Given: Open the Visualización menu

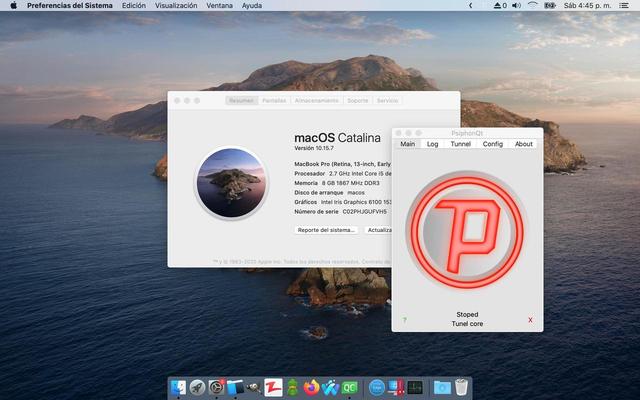Looking at the screenshot, I should (x=176, y=5).
